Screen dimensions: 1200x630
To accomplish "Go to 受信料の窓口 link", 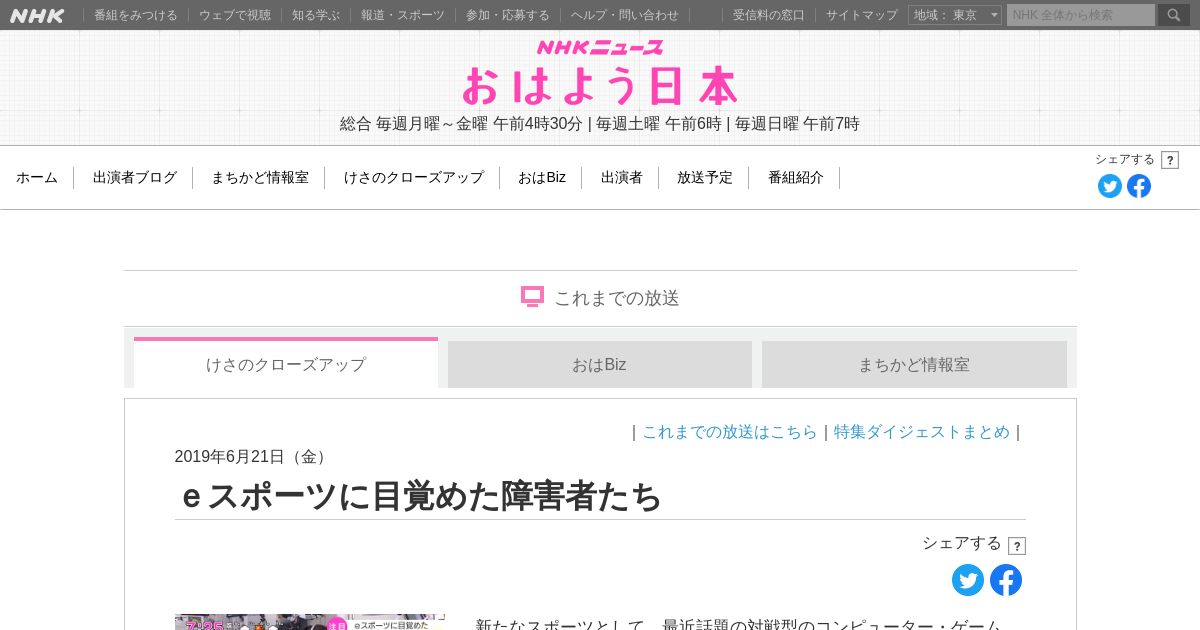I will coord(769,15).
